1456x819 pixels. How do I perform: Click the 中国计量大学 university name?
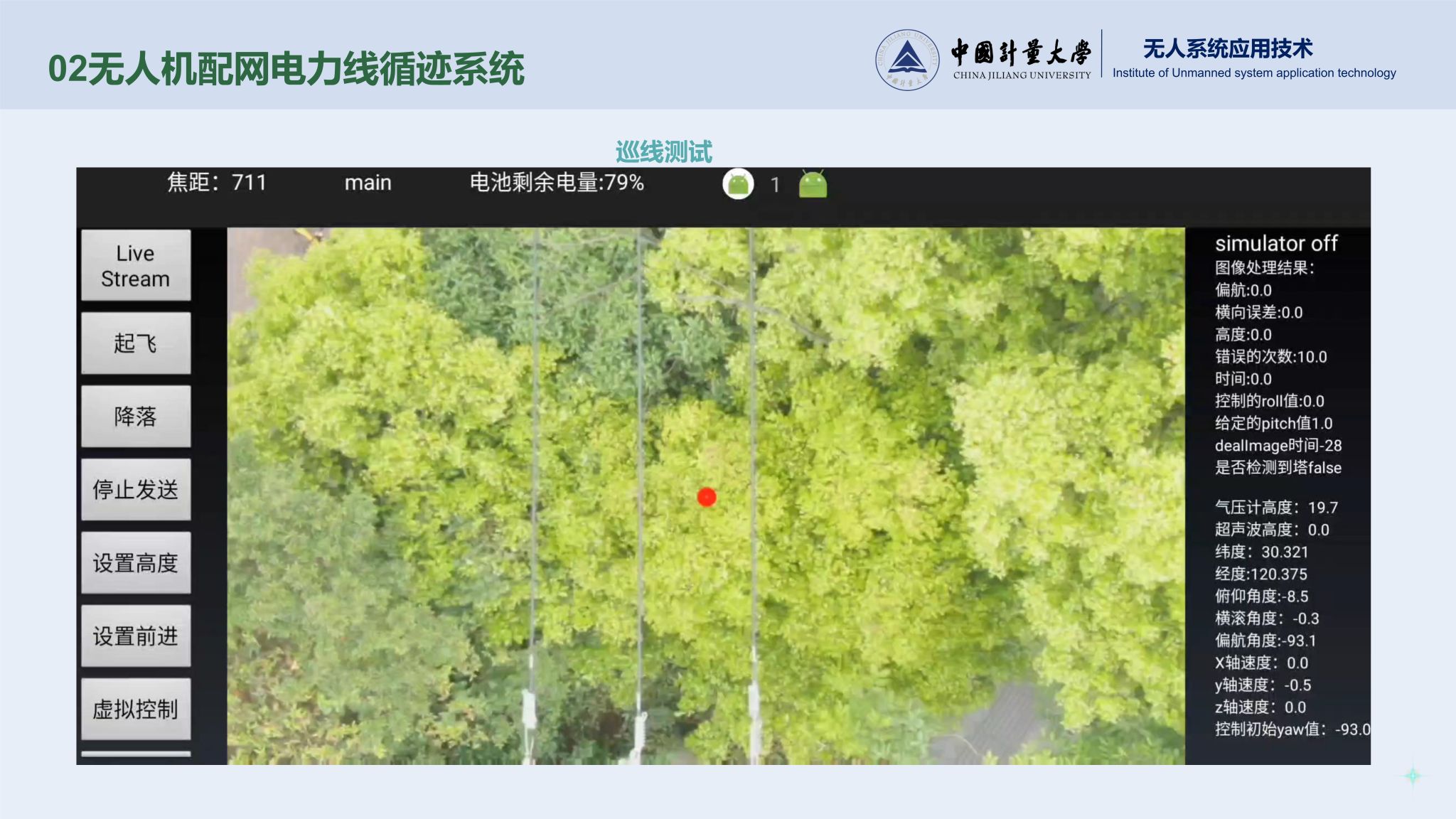pos(1021,53)
